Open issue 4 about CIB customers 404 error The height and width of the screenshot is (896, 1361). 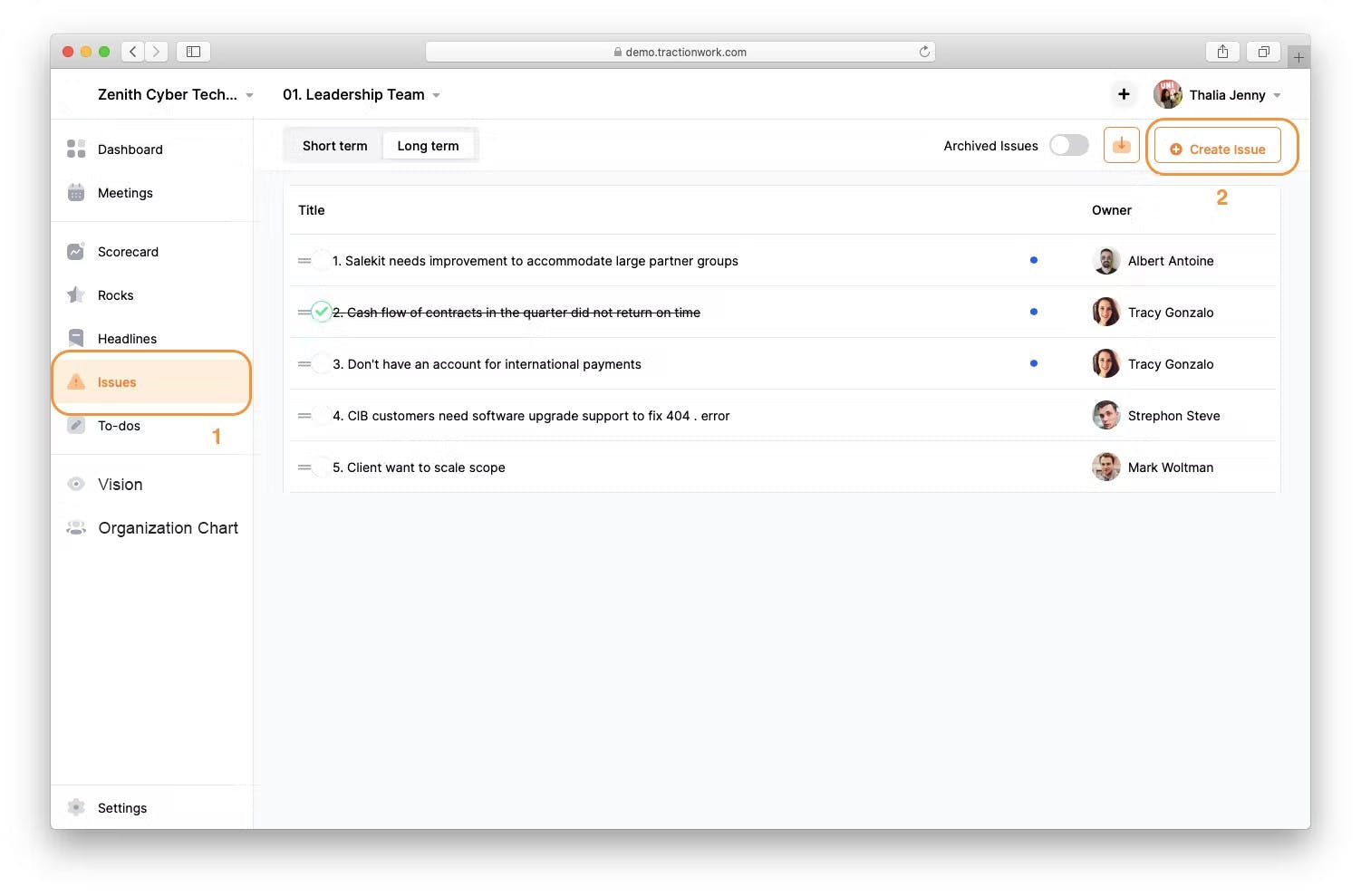(x=531, y=416)
